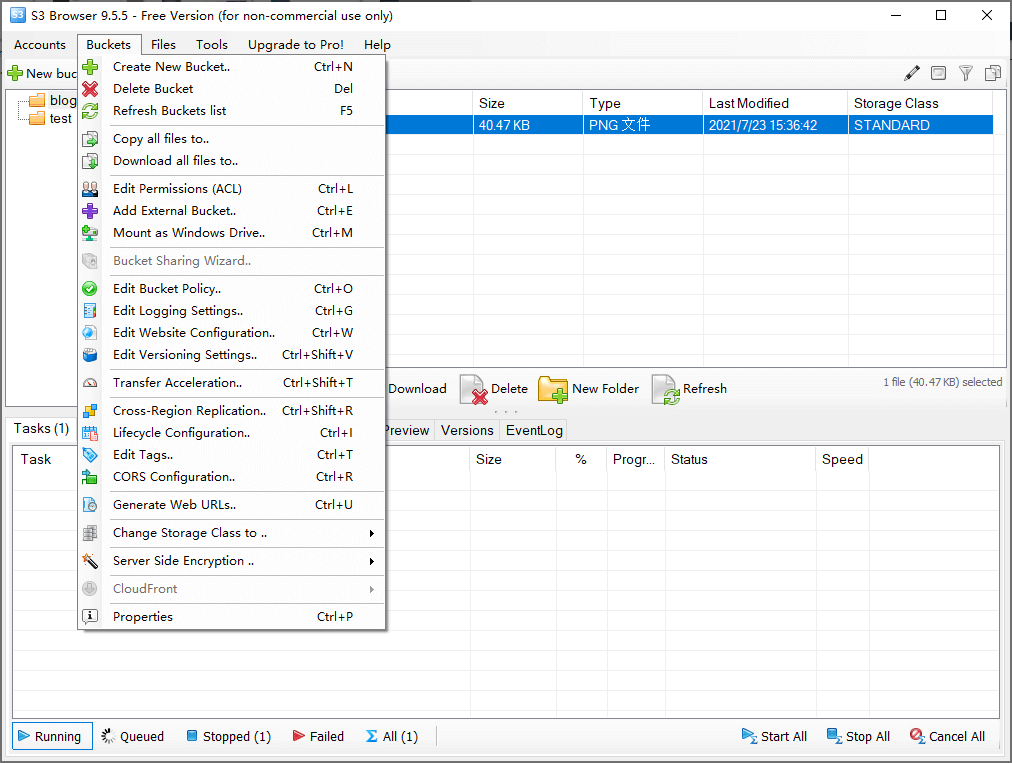Open the Help menu

(x=377, y=45)
